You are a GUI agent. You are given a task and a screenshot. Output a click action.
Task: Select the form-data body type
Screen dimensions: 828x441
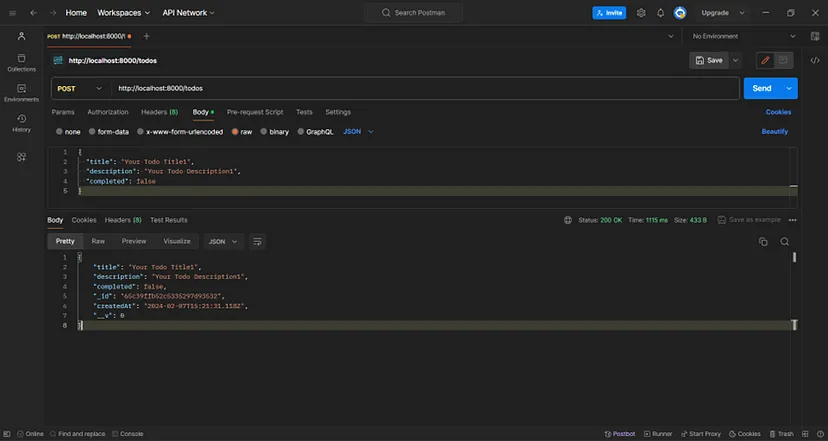(x=109, y=132)
